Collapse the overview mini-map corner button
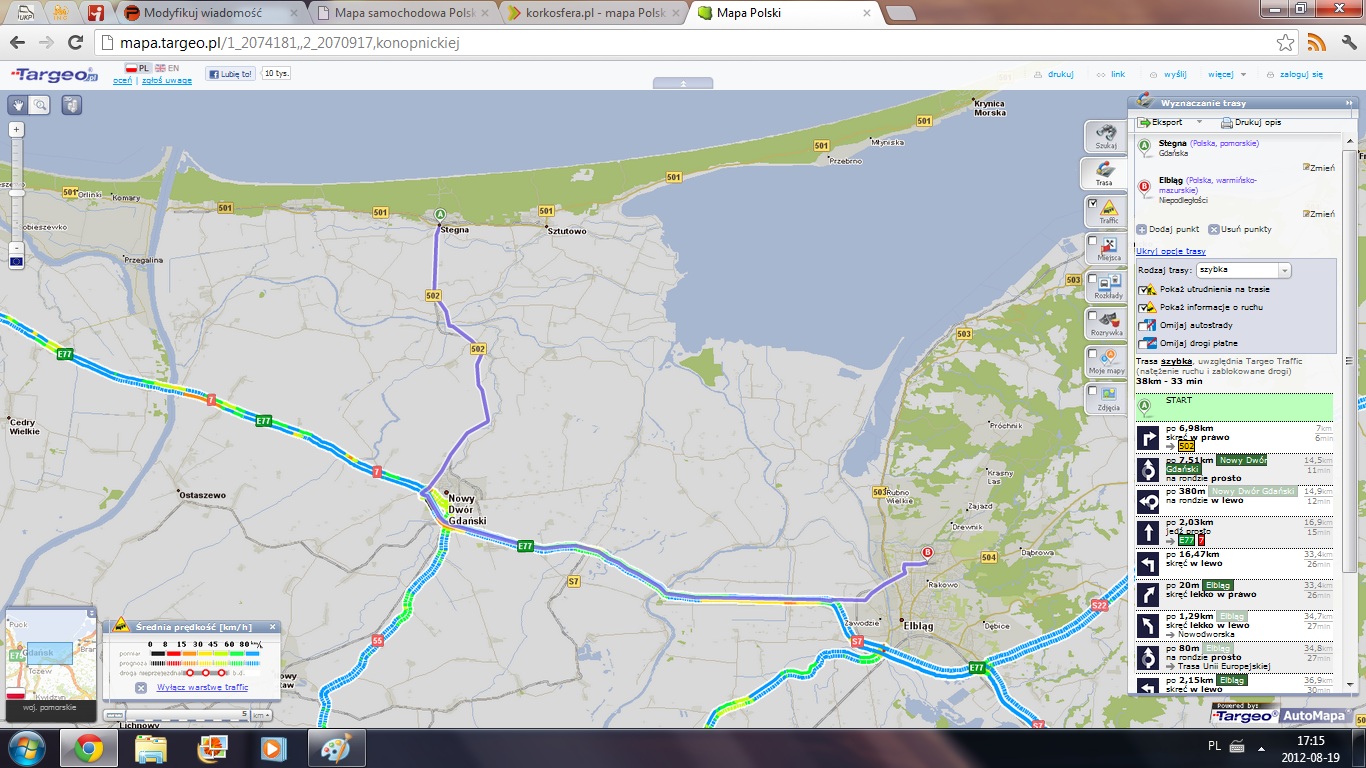 pyautogui.click(x=91, y=613)
